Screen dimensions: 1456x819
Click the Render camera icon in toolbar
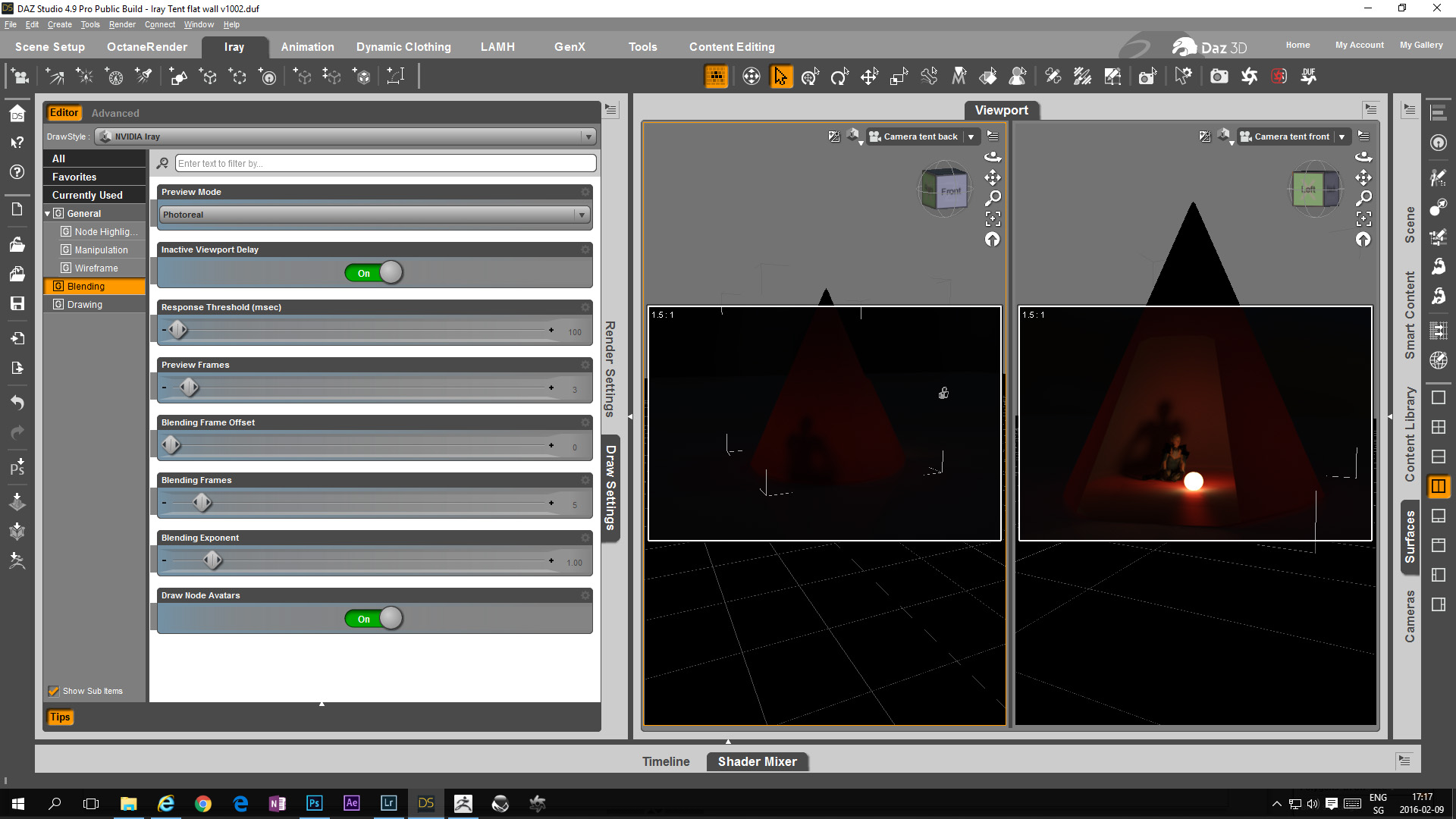pos(1219,77)
